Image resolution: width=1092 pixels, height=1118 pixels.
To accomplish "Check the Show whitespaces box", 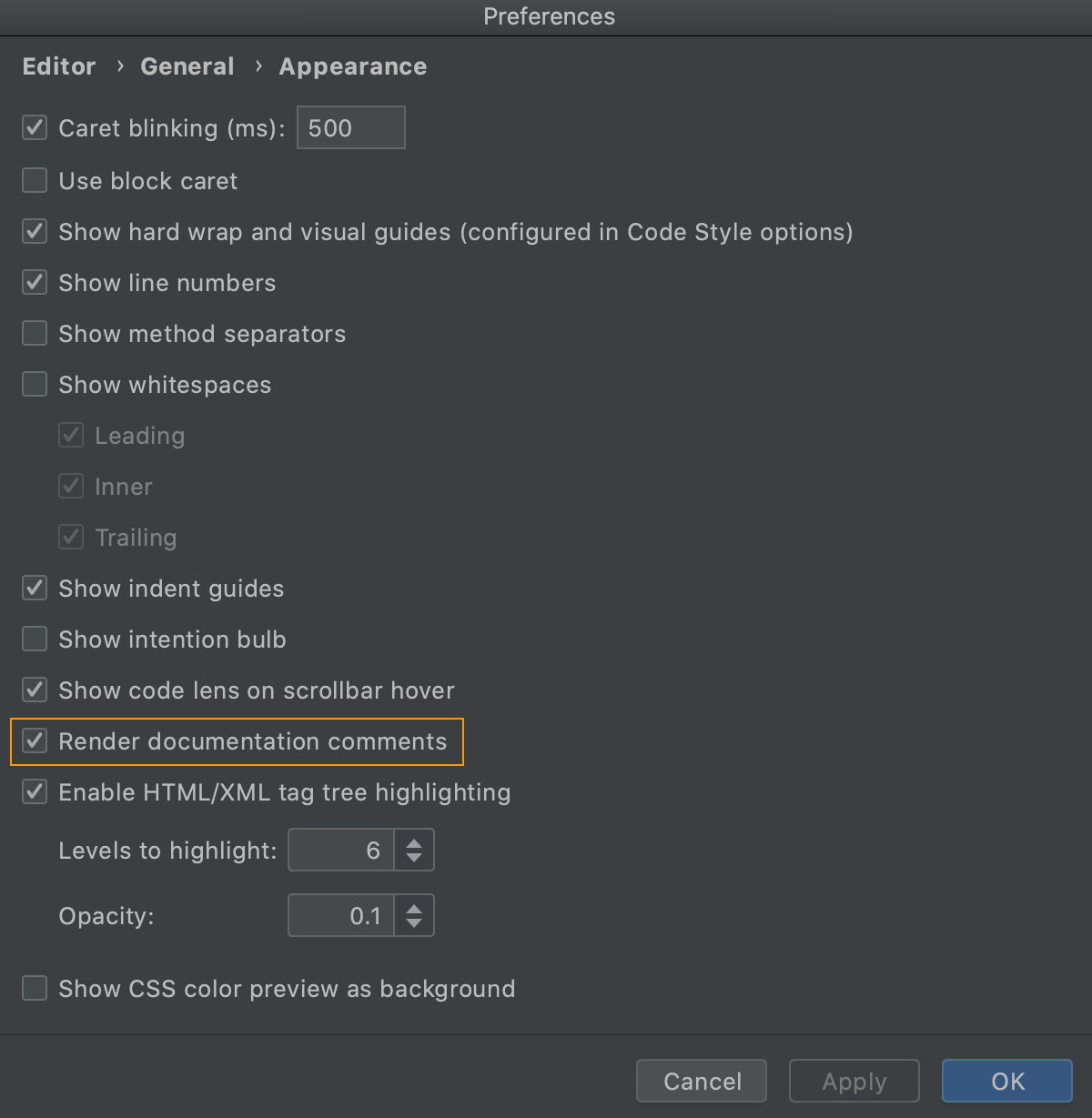I will [35, 384].
